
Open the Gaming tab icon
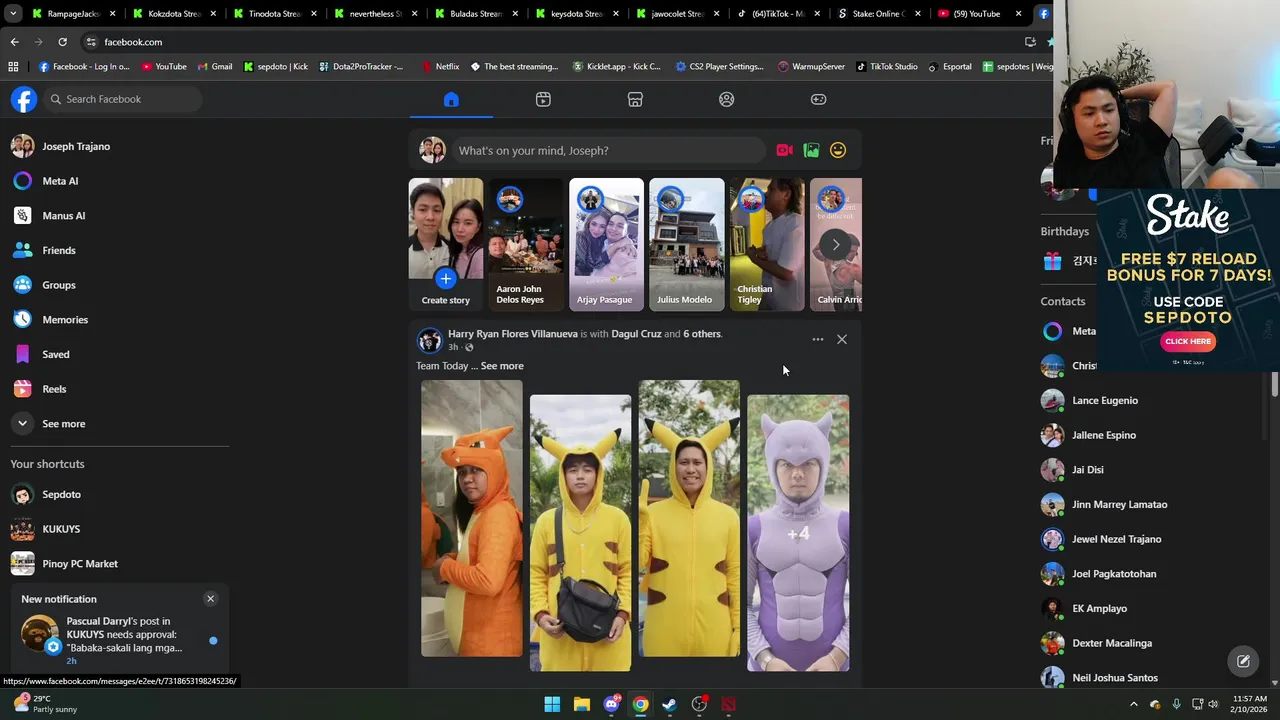point(818,99)
